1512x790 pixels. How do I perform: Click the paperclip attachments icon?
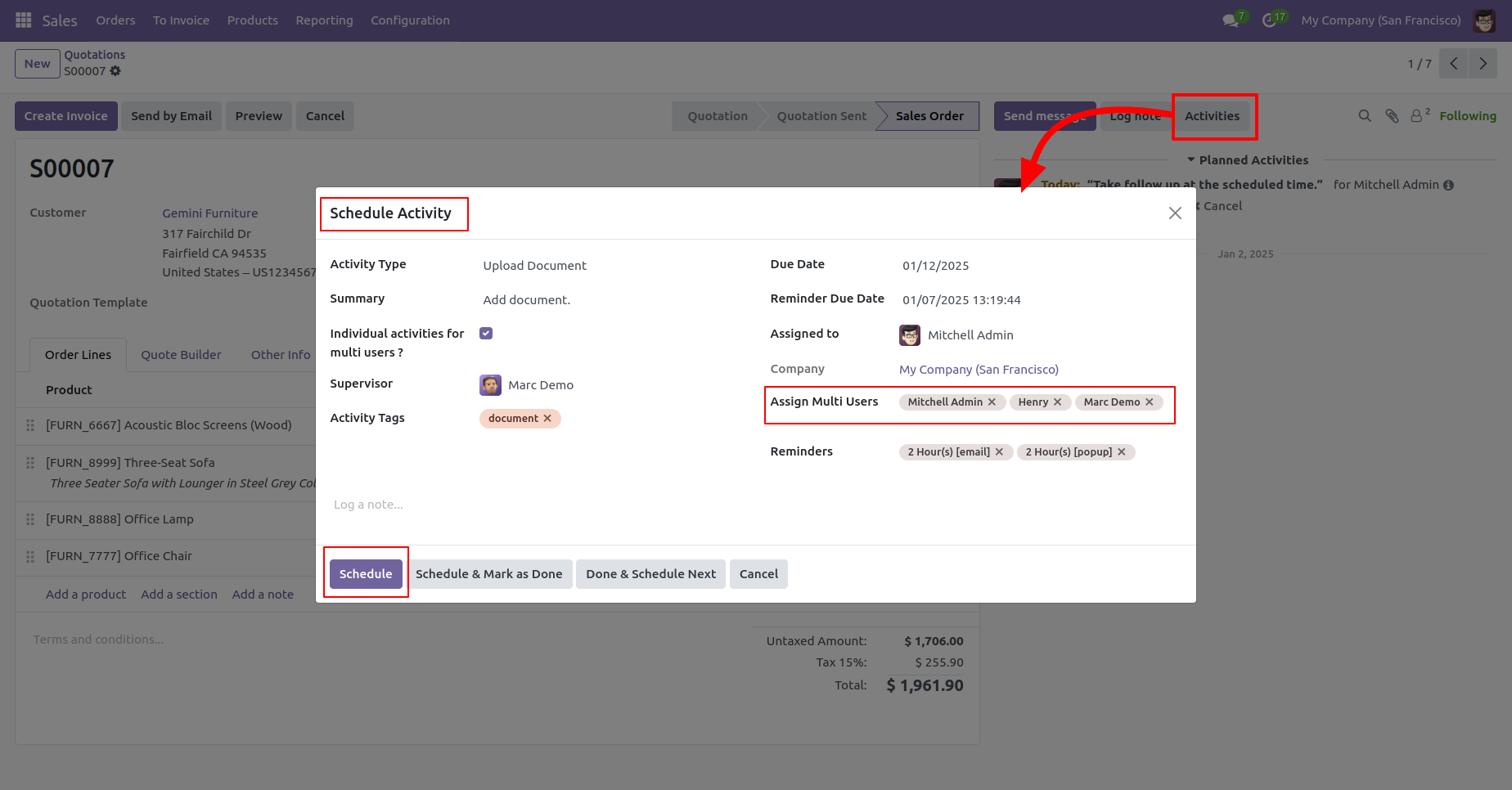tap(1392, 116)
